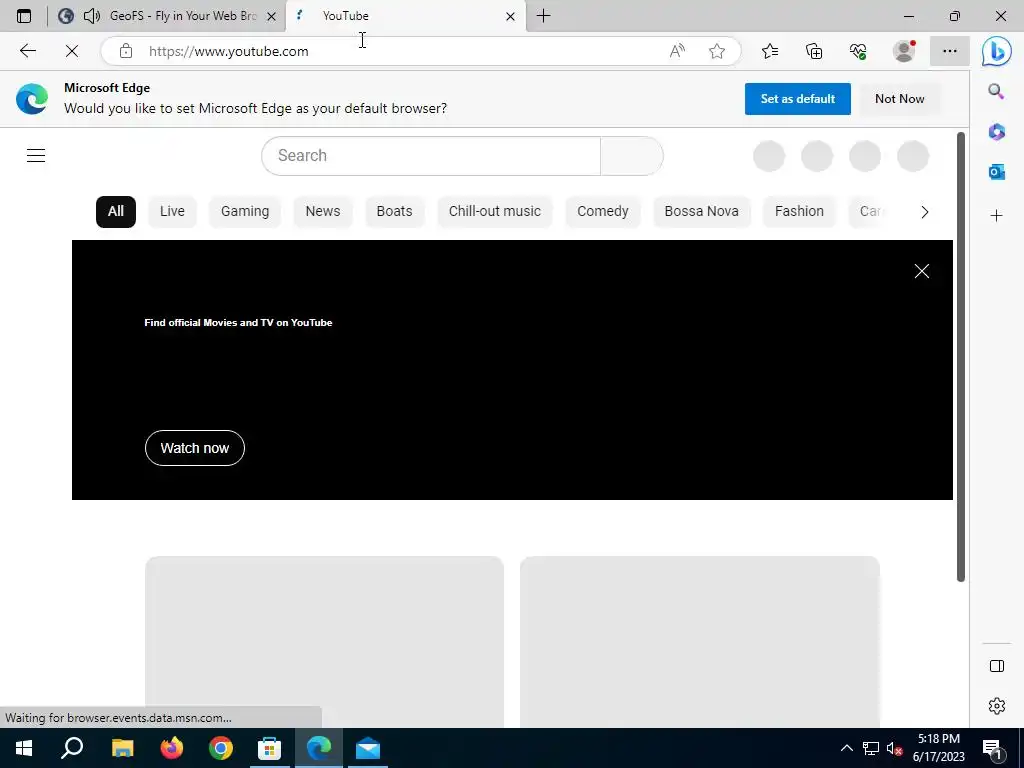
Task: Launch Chrome from taskbar
Action: pyautogui.click(x=221, y=748)
